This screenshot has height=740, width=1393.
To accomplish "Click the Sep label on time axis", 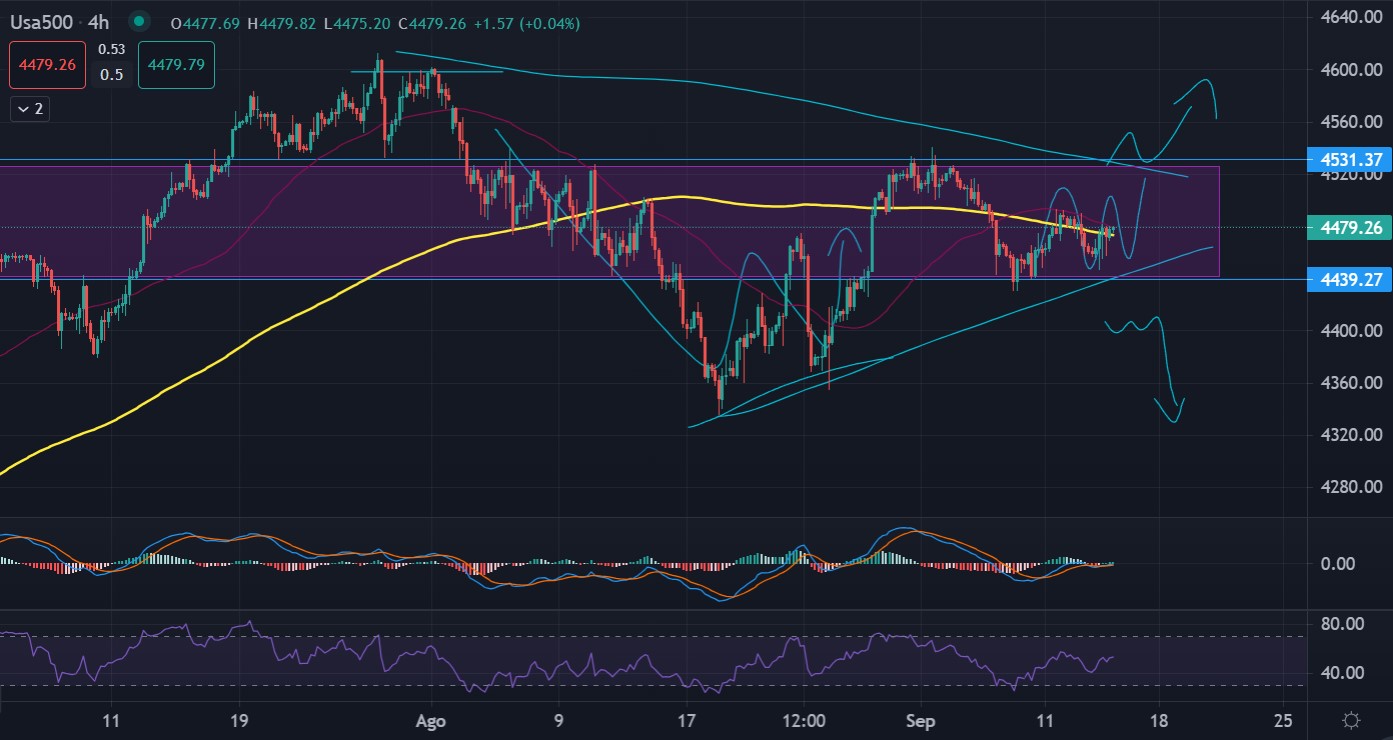I will point(919,720).
